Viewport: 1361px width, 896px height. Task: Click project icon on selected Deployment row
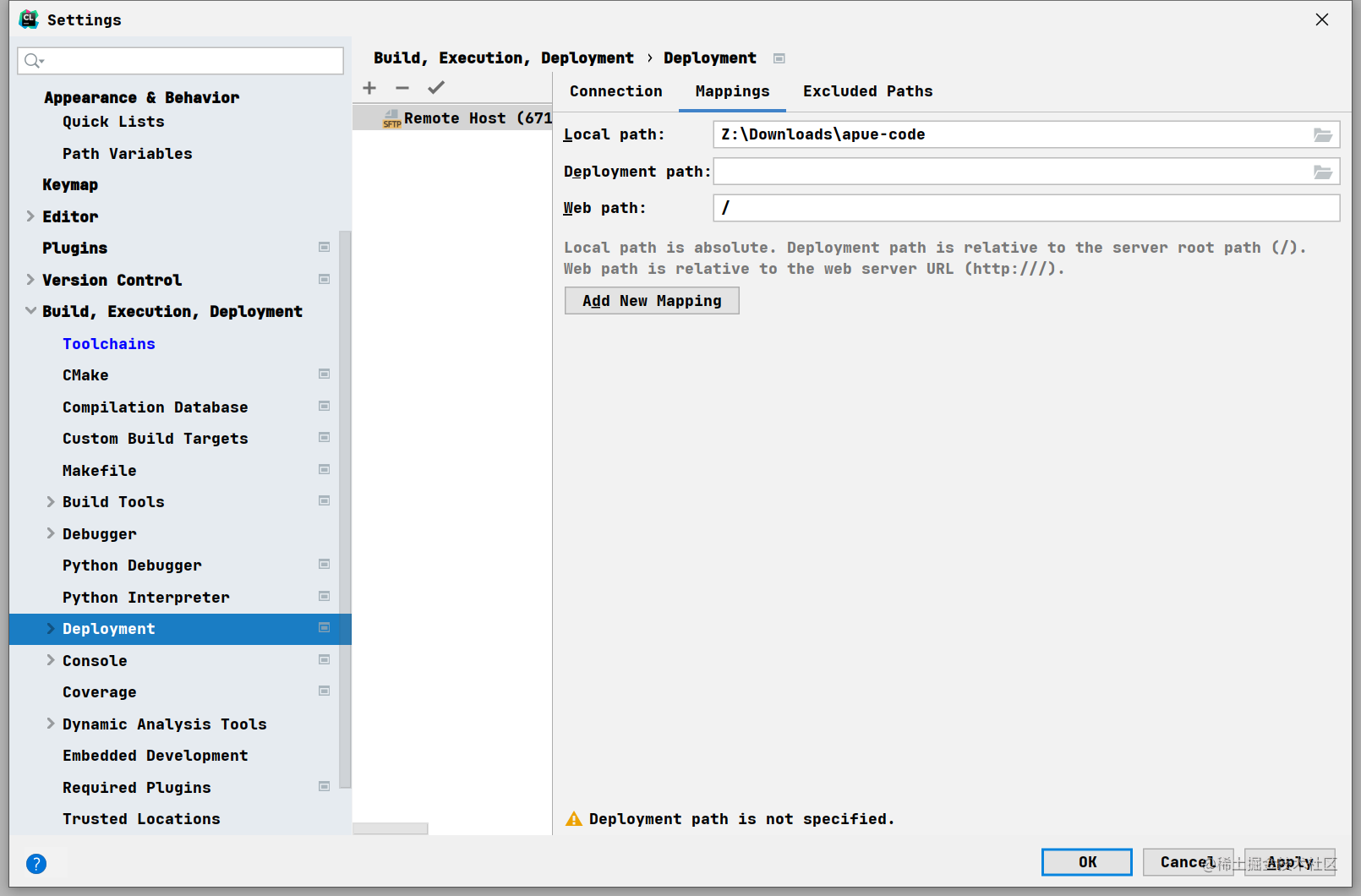(324, 627)
